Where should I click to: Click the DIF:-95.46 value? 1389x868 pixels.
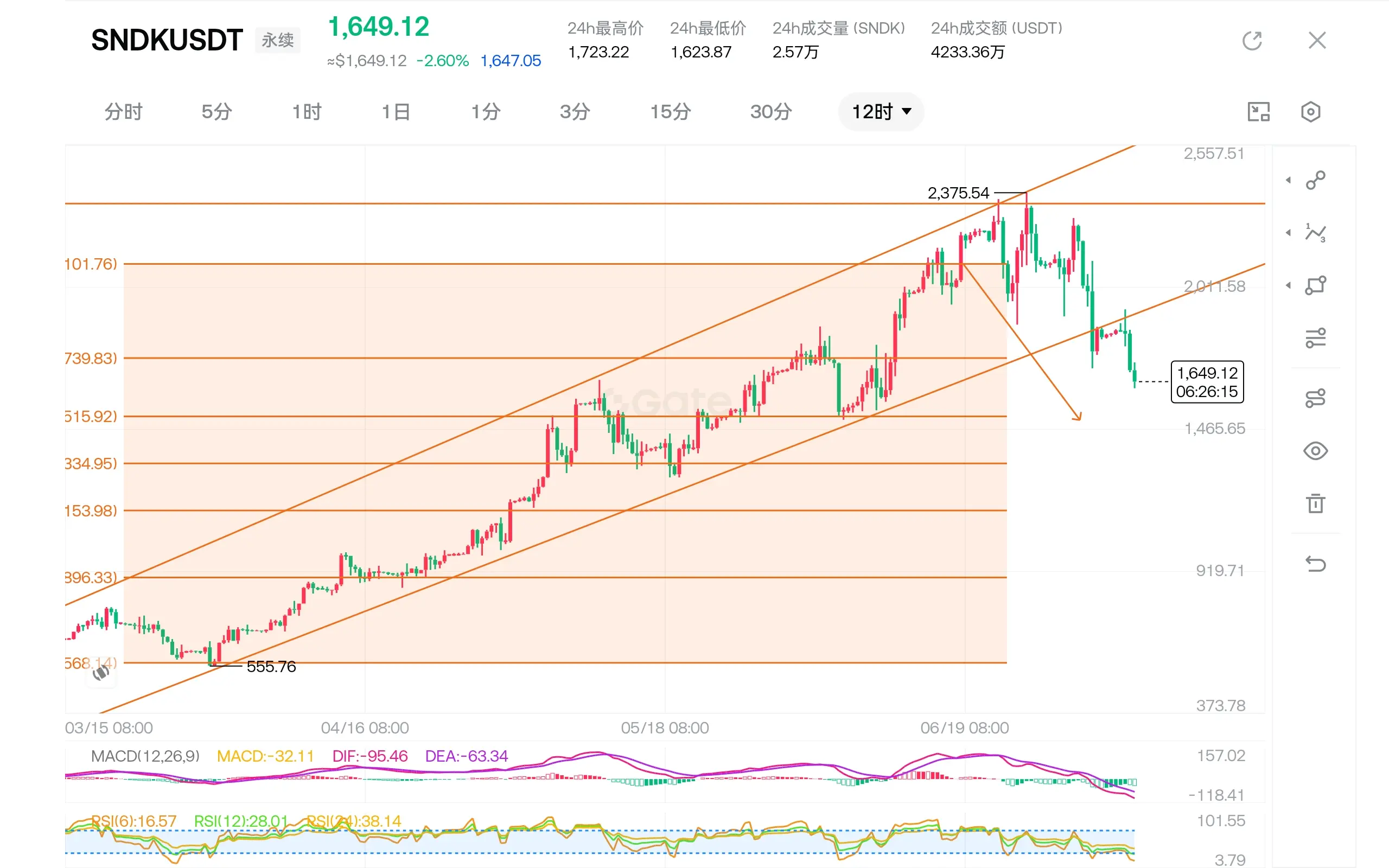point(369,756)
